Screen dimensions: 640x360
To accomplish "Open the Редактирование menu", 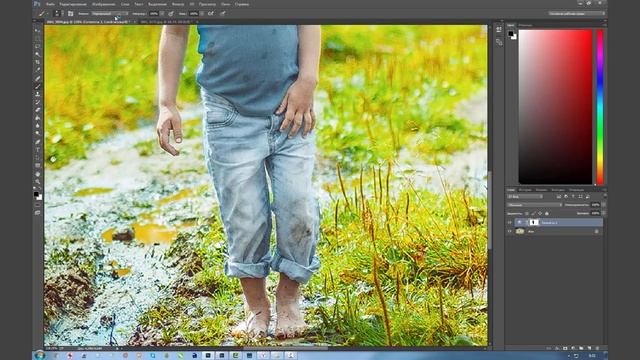I will 73,4.
